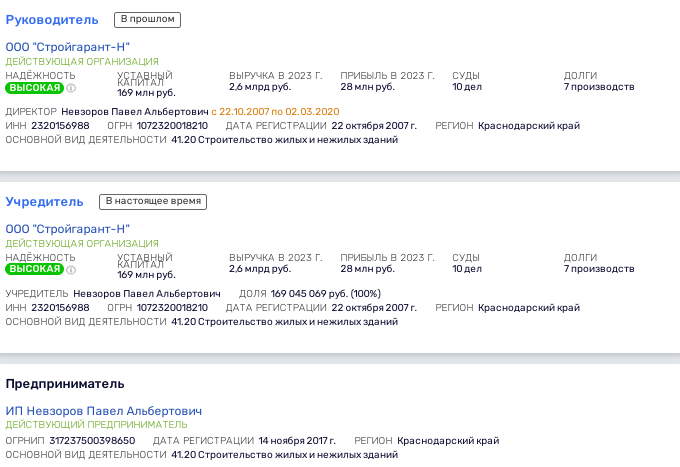680x467 pixels.
Task: Click charter capital '169 млн руб.' in Руководитель card
Action: coord(146,93)
